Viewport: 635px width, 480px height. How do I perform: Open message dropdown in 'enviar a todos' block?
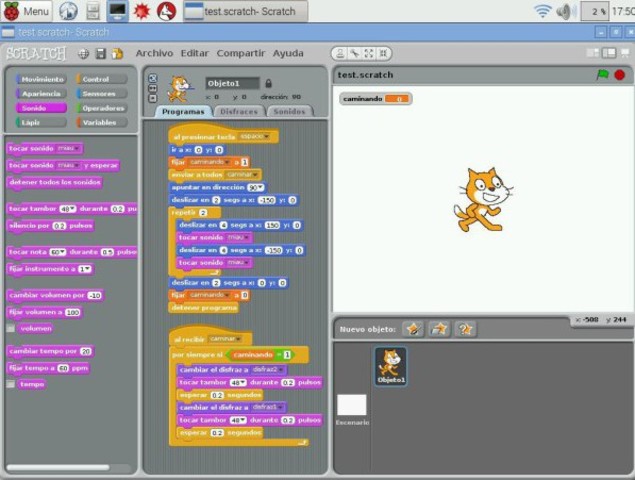242,175
